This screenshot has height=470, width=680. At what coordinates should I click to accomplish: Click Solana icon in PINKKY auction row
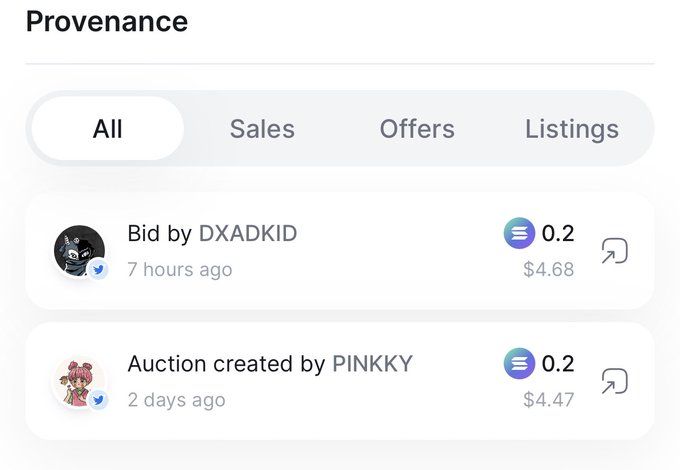point(520,364)
